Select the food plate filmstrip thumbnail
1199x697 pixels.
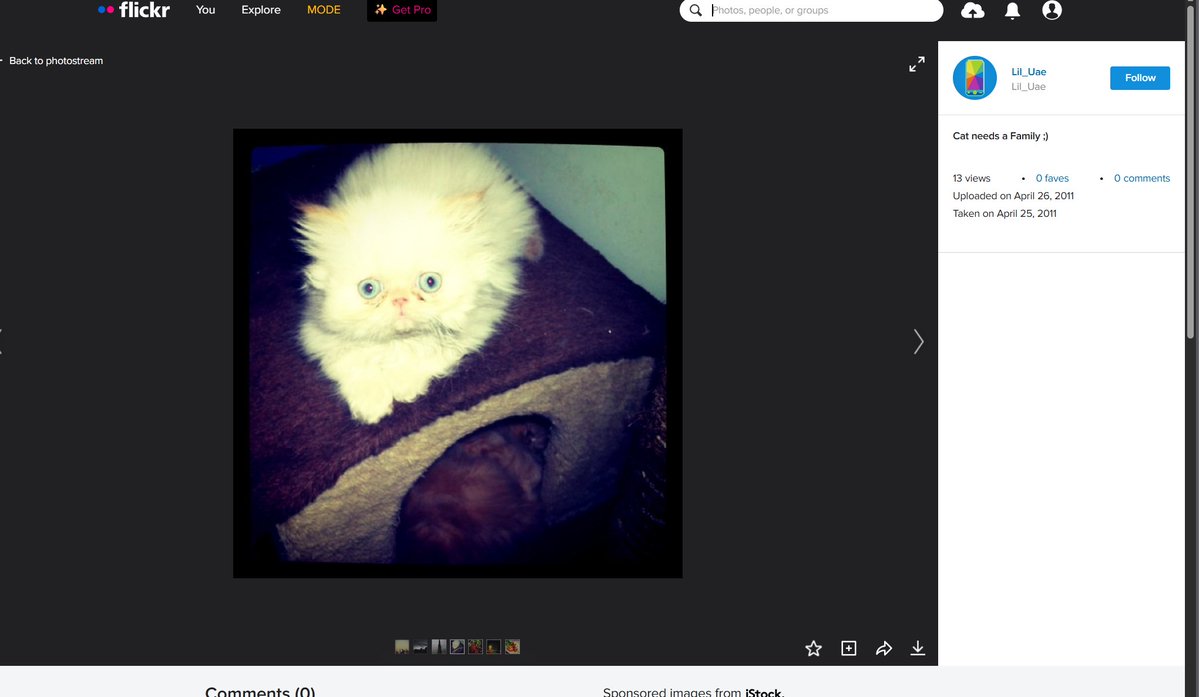pyautogui.click(x=512, y=647)
